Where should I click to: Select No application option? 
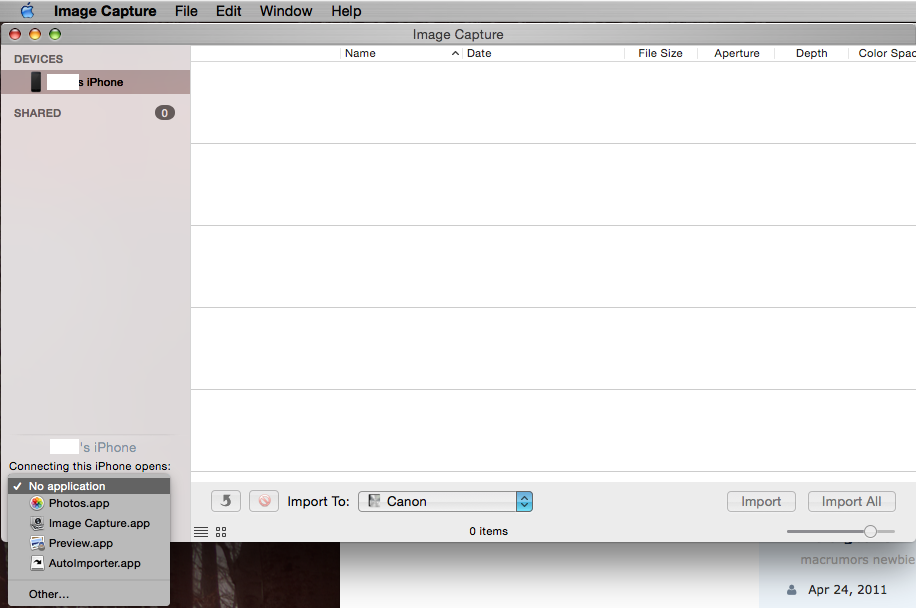click(x=89, y=486)
